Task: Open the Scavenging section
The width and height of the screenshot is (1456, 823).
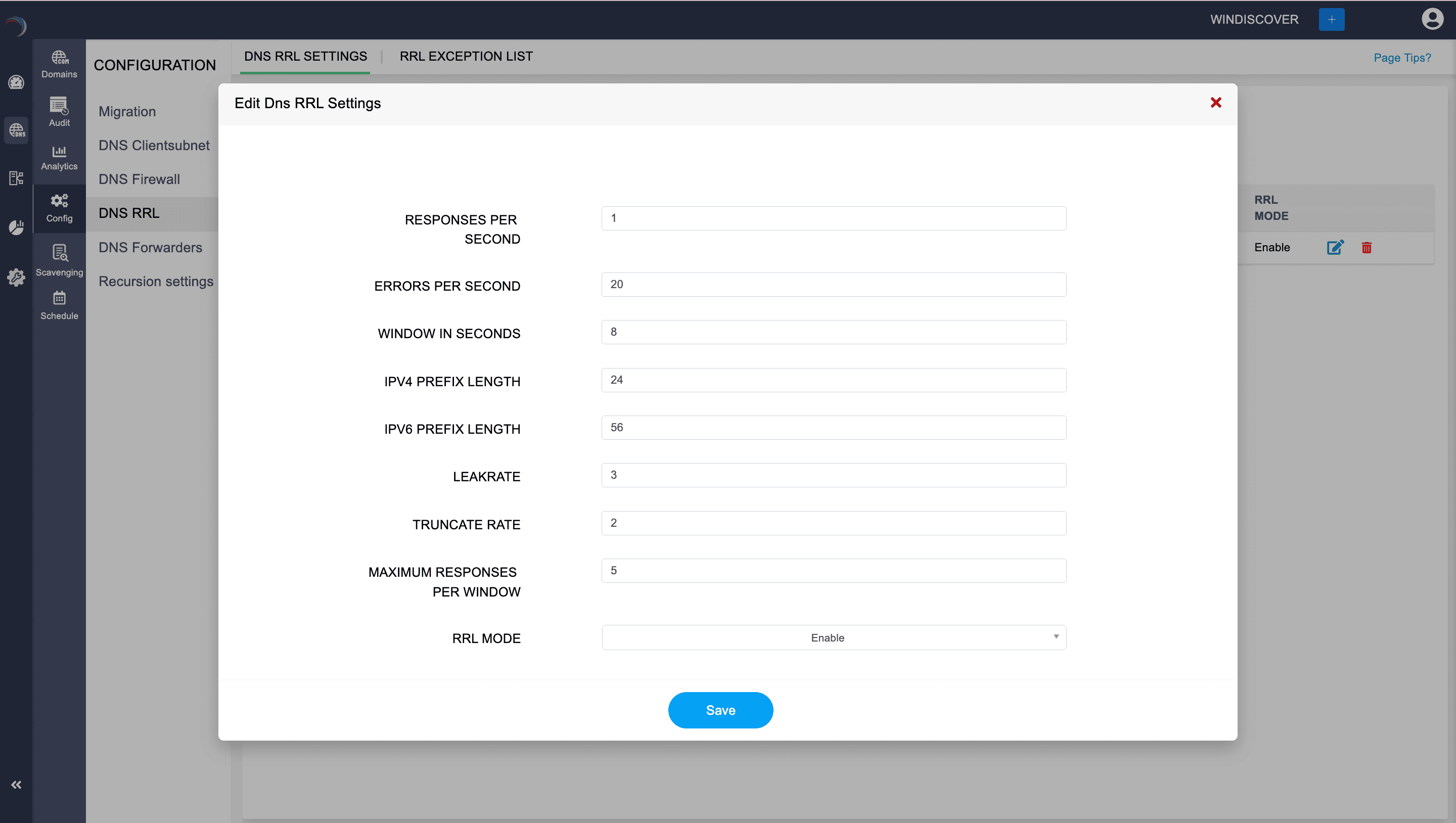Action: click(59, 259)
